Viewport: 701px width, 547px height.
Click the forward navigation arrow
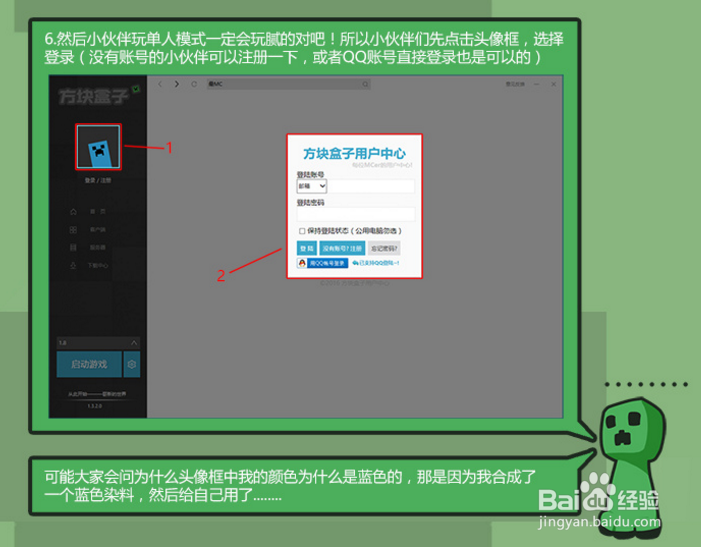[177, 84]
